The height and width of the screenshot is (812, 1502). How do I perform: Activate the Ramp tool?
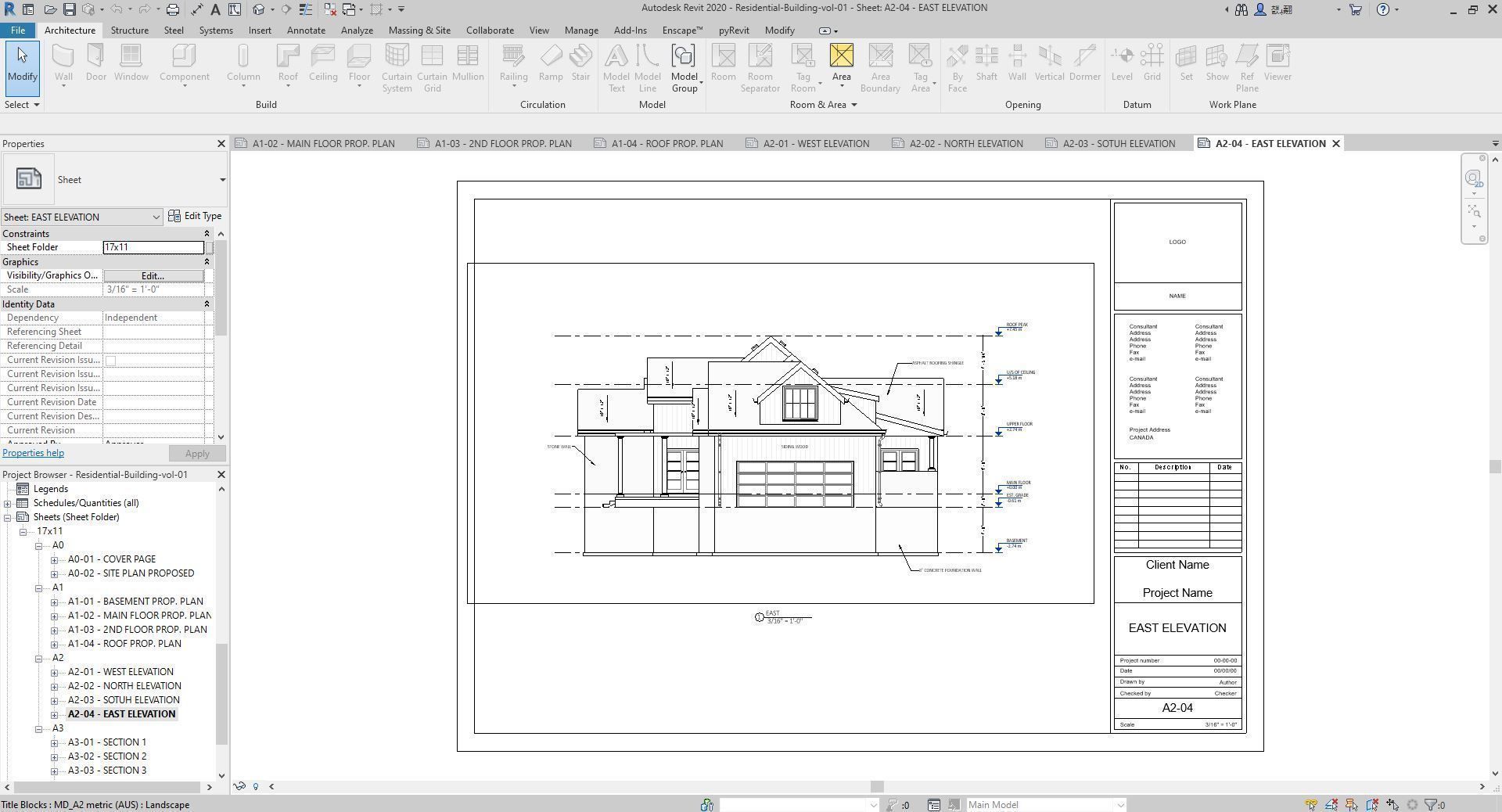point(551,63)
